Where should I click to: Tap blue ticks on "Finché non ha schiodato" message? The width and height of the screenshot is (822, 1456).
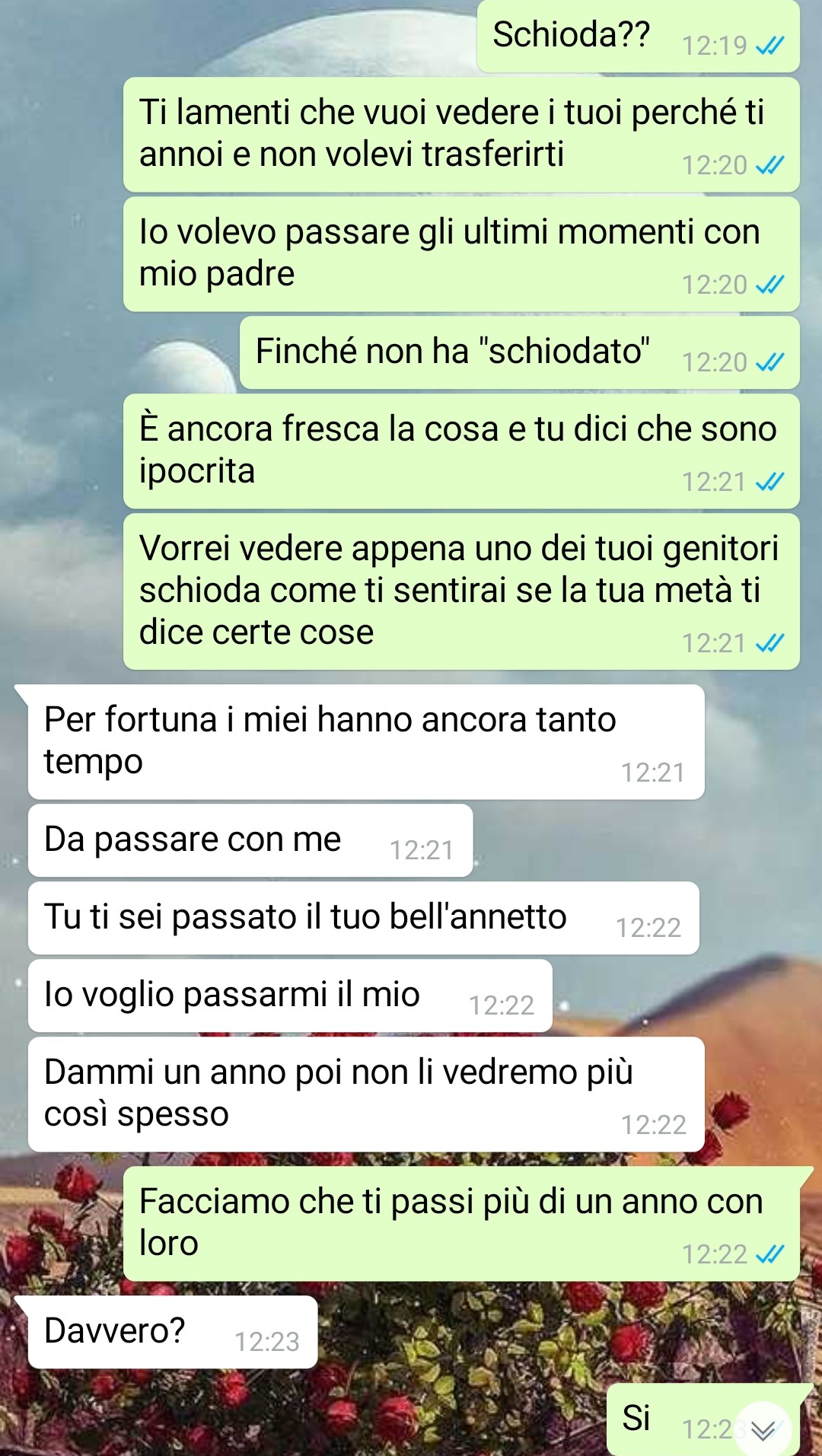[769, 362]
